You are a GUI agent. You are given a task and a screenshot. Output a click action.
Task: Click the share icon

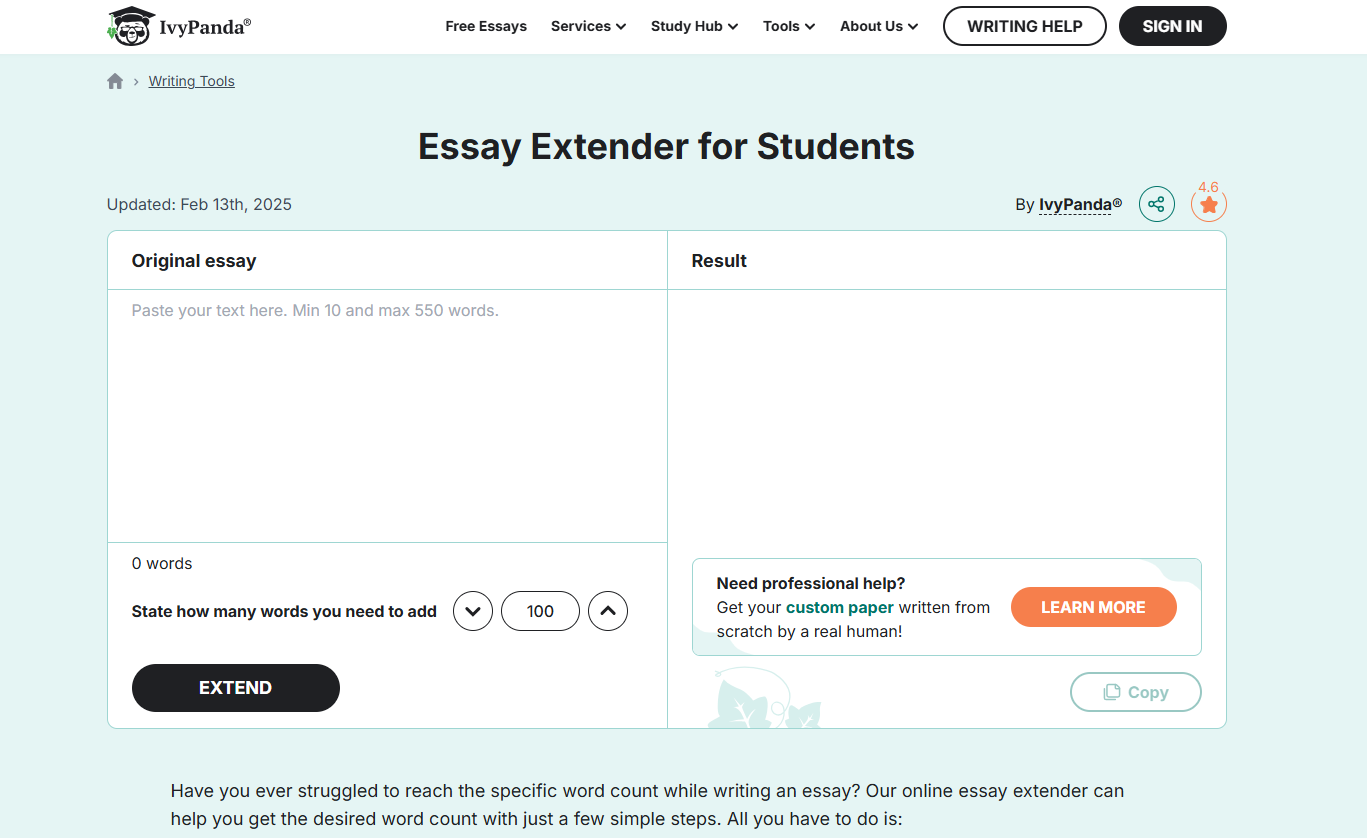pyautogui.click(x=1157, y=205)
